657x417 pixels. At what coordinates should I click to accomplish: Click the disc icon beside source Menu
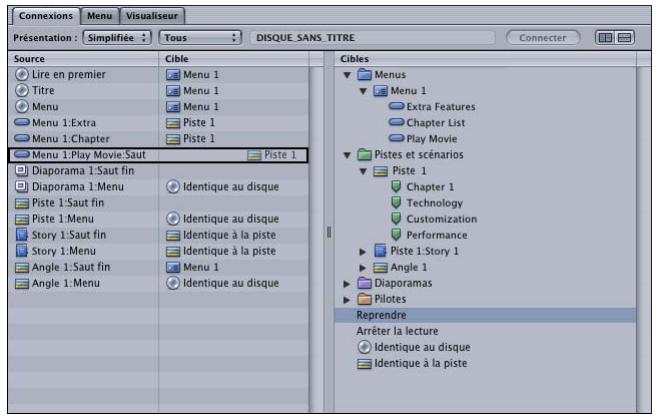point(22,106)
